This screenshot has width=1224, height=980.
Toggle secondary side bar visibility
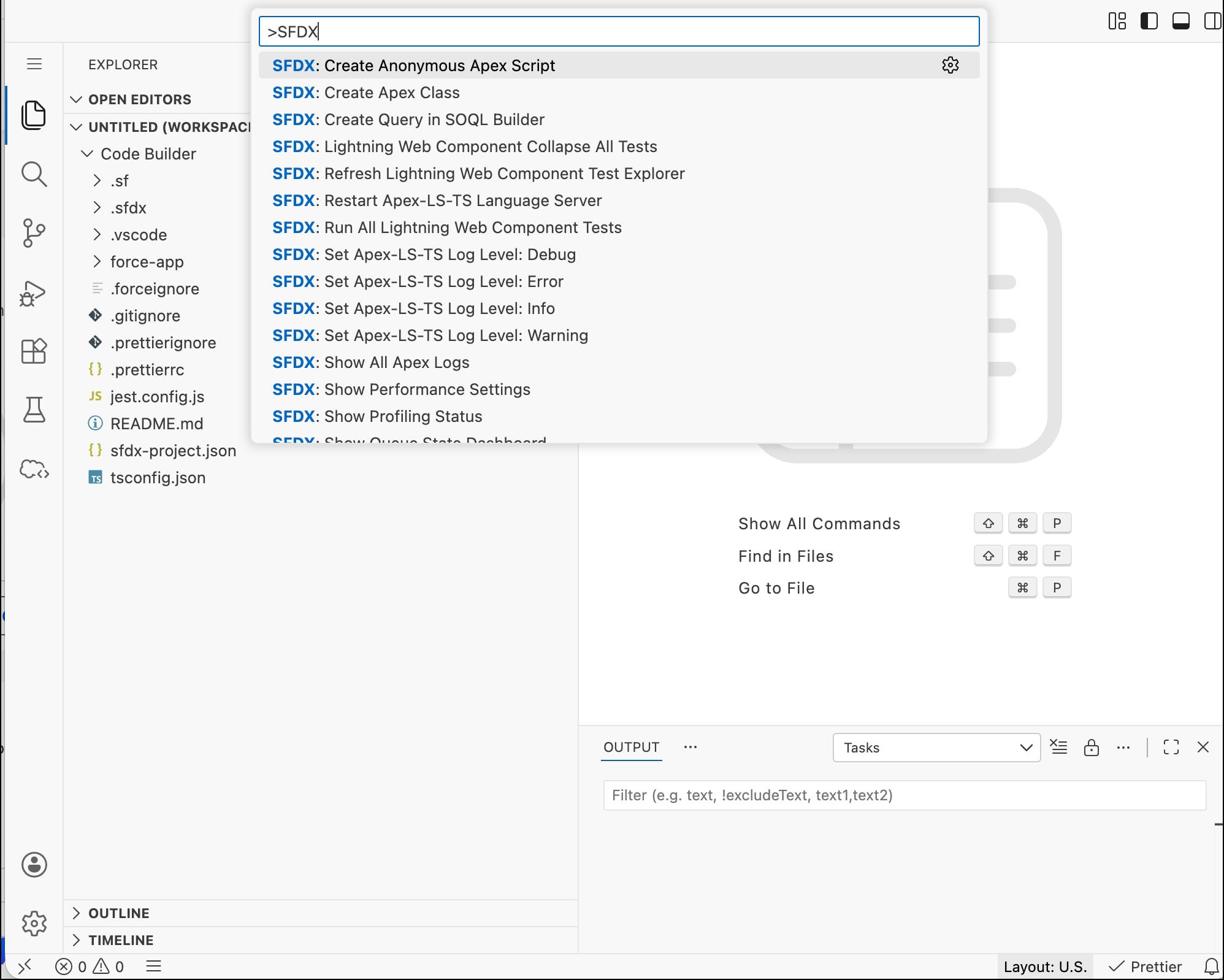pyautogui.click(x=1212, y=21)
